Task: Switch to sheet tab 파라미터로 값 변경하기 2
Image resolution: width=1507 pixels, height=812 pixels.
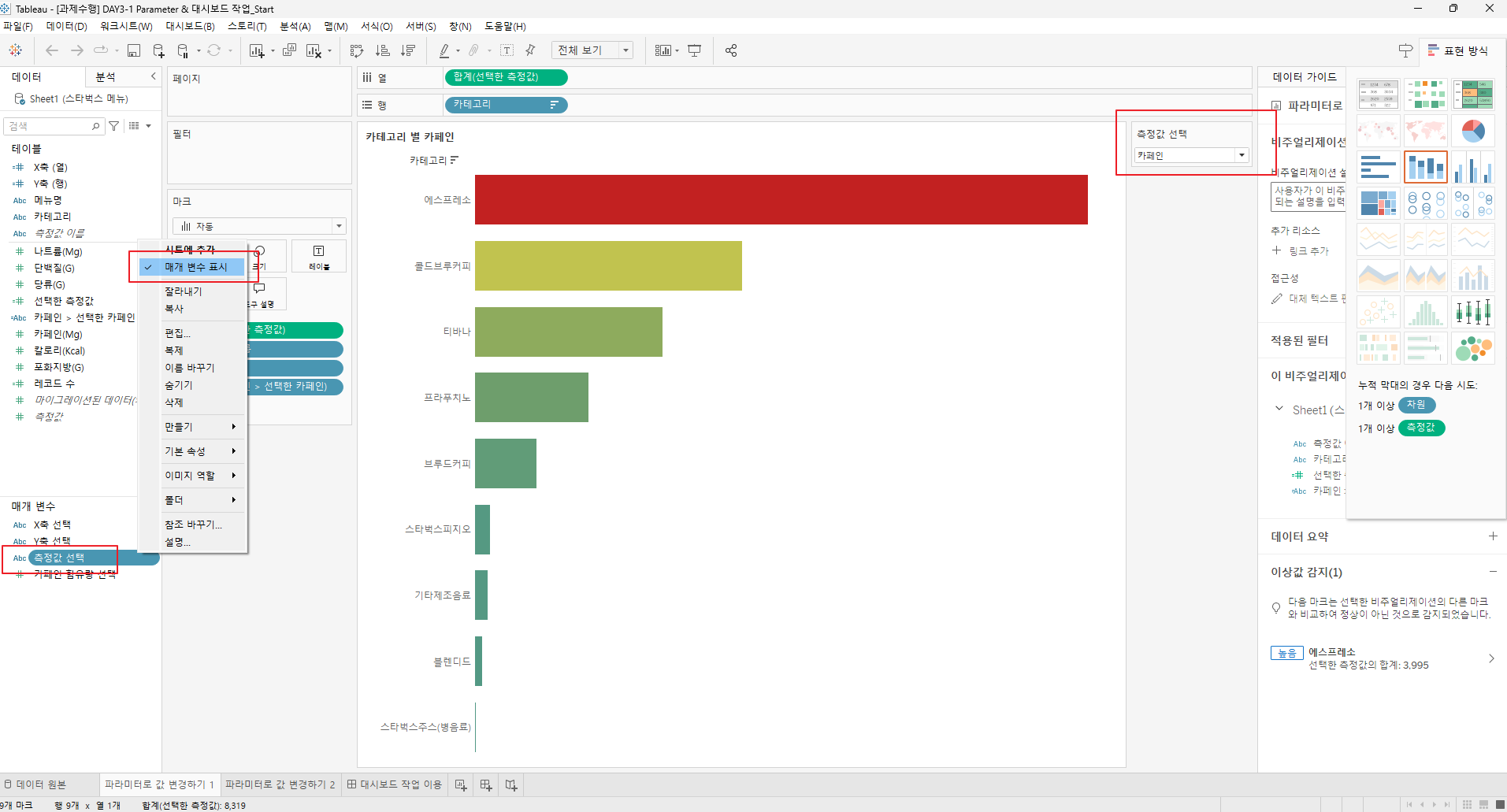Action: coord(280,784)
